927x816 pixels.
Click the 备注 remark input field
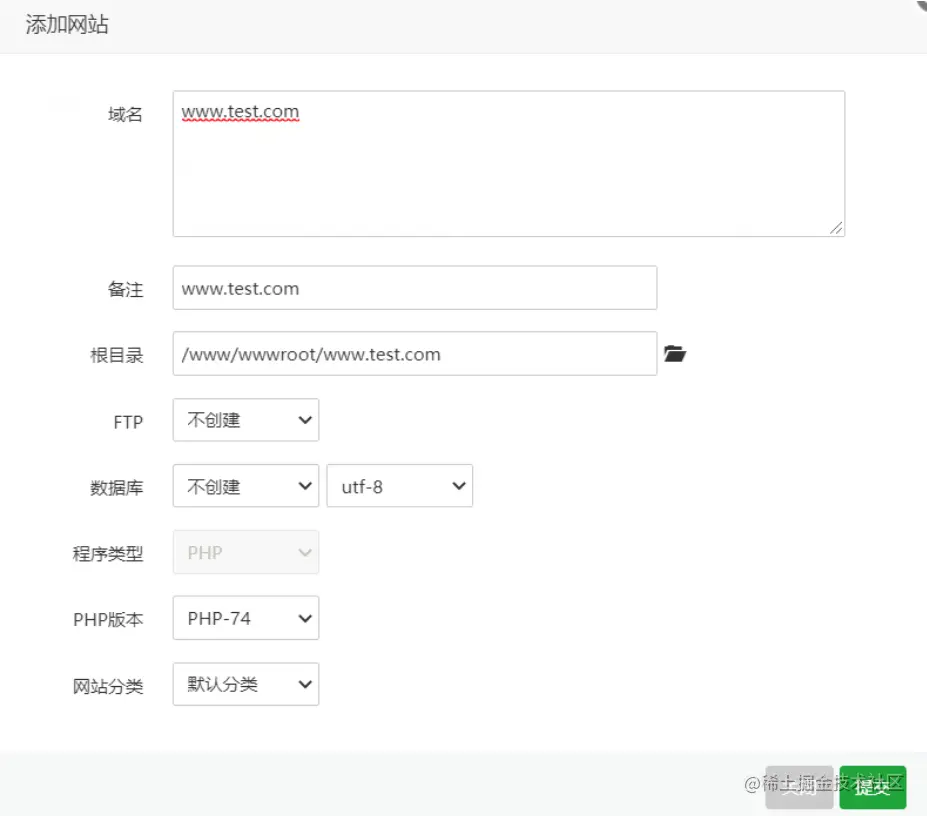point(414,288)
